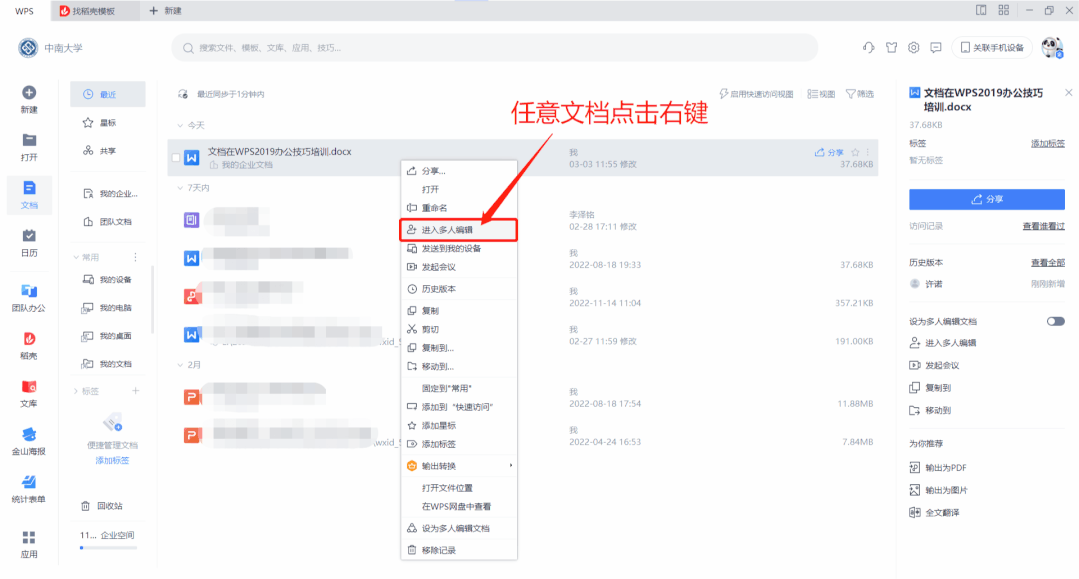This screenshot has width=1079, height=579.
Task: Select 最近 in the left navigation
Action: point(108,94)
